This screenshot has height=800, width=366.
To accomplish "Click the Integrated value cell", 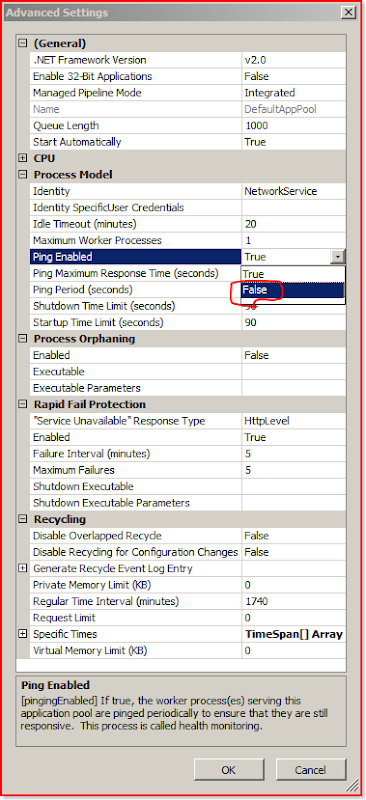I will 294,93.
